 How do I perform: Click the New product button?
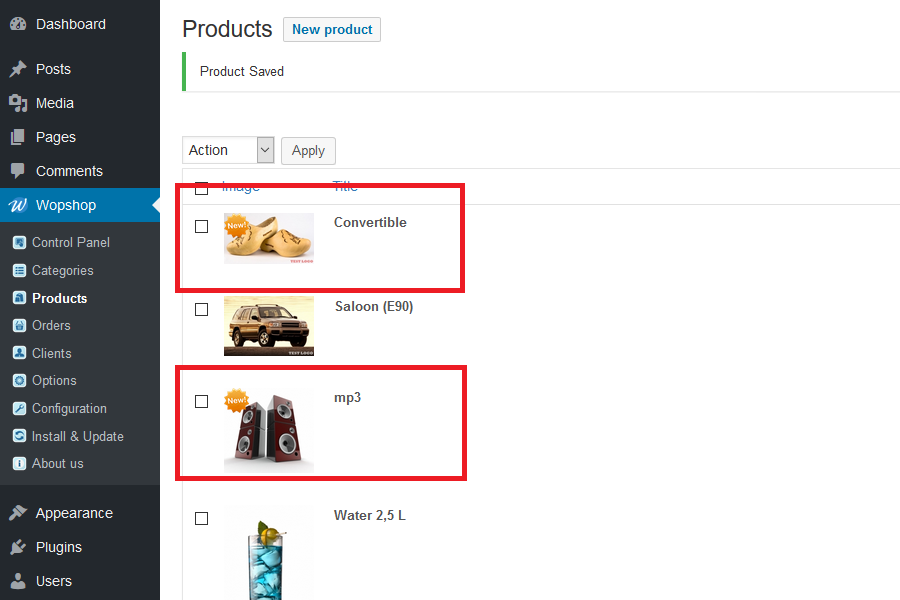332,30
